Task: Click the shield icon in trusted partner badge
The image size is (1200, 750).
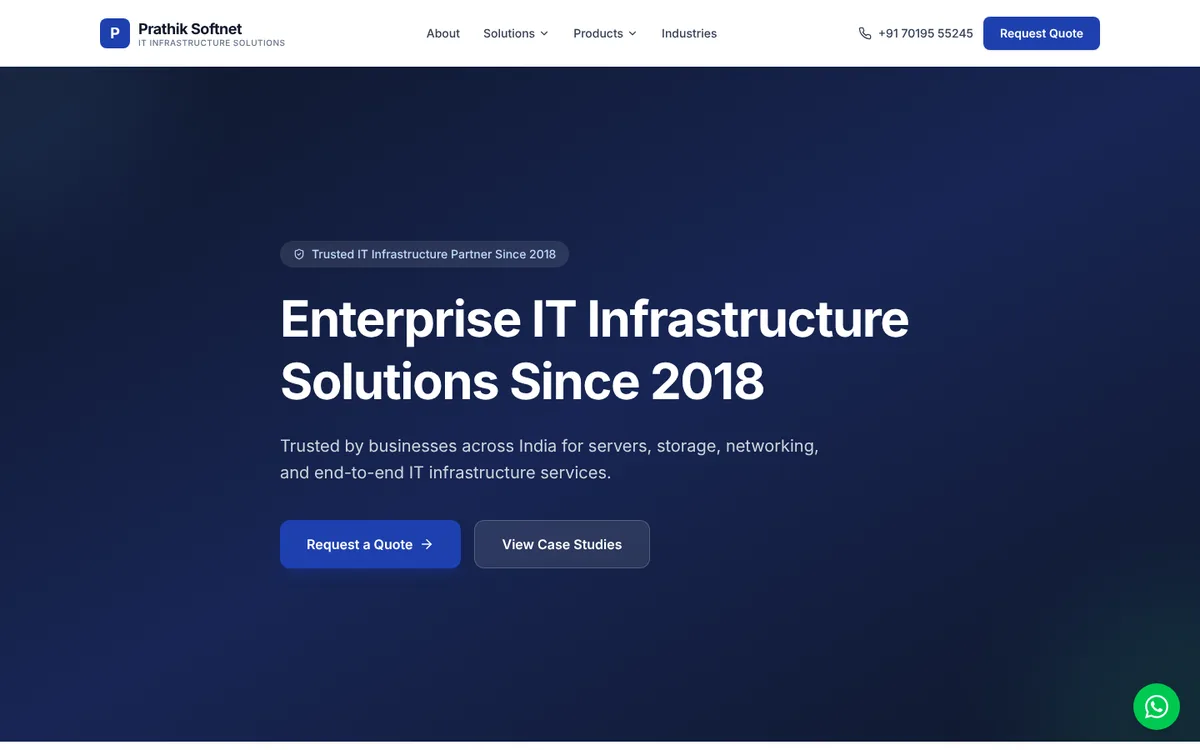Action: tap(299, 254)
